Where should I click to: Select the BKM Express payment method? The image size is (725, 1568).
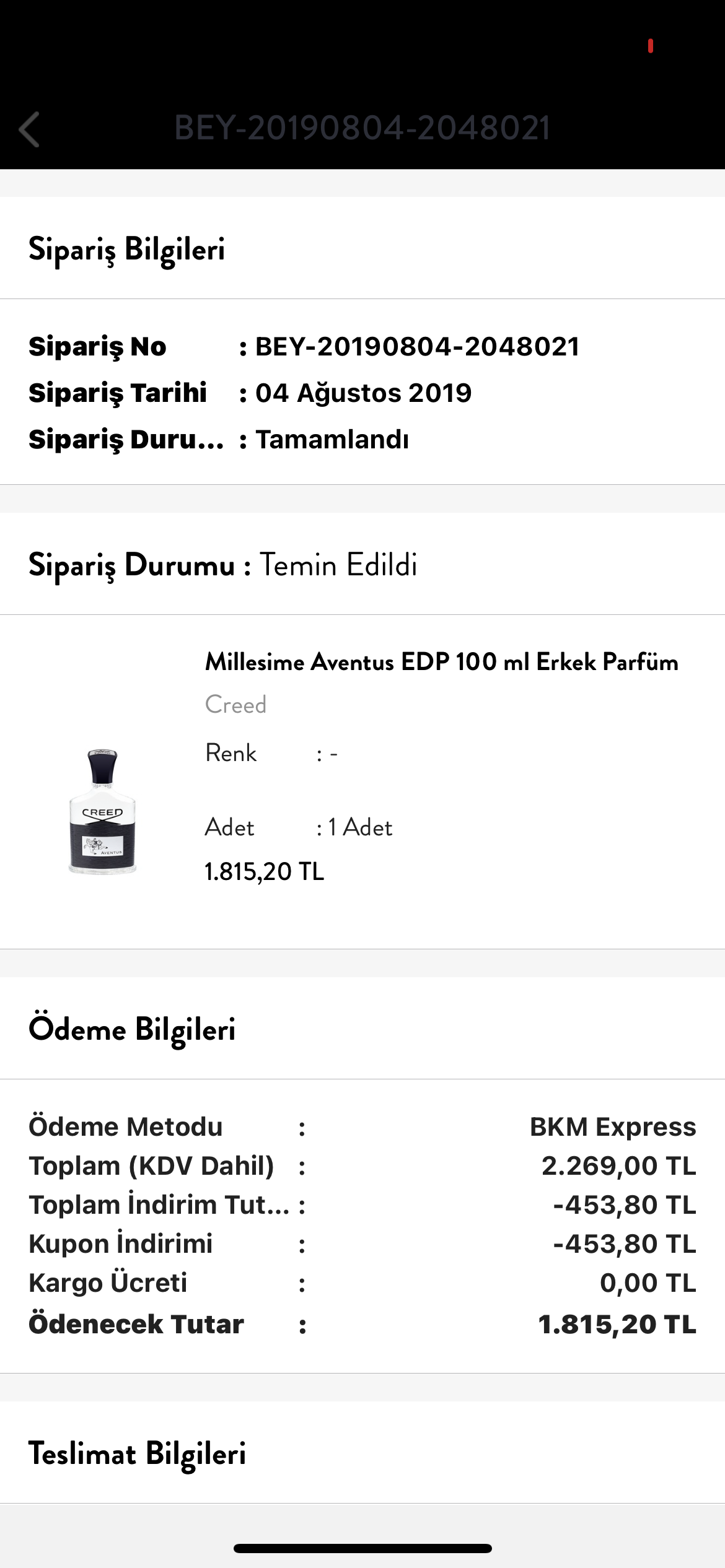click(x=613, y=1127)
